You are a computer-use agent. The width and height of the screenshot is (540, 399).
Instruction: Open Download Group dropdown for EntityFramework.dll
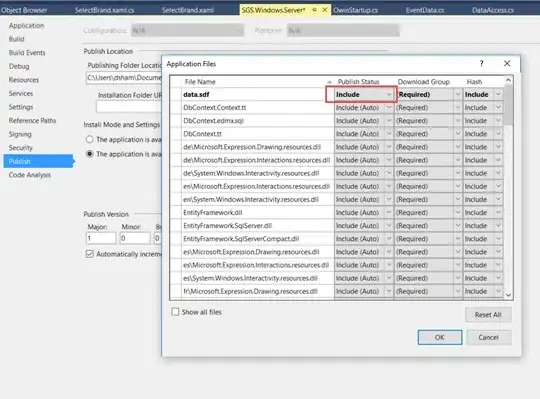click(458, 212)
